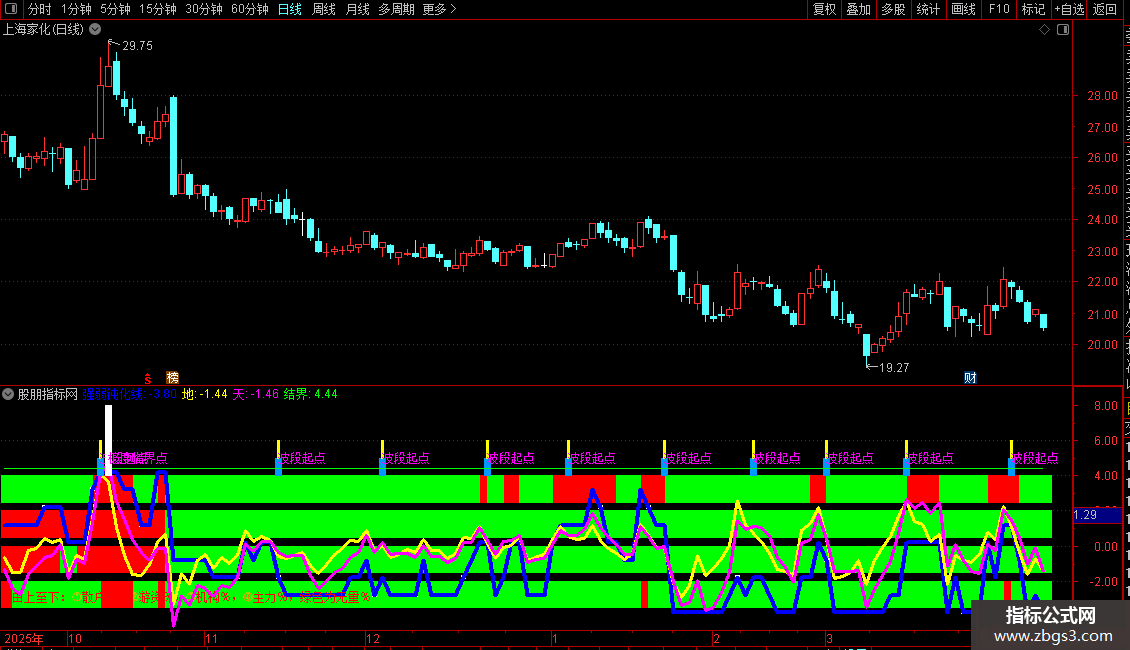Click the 标记 mark button

1033,9
